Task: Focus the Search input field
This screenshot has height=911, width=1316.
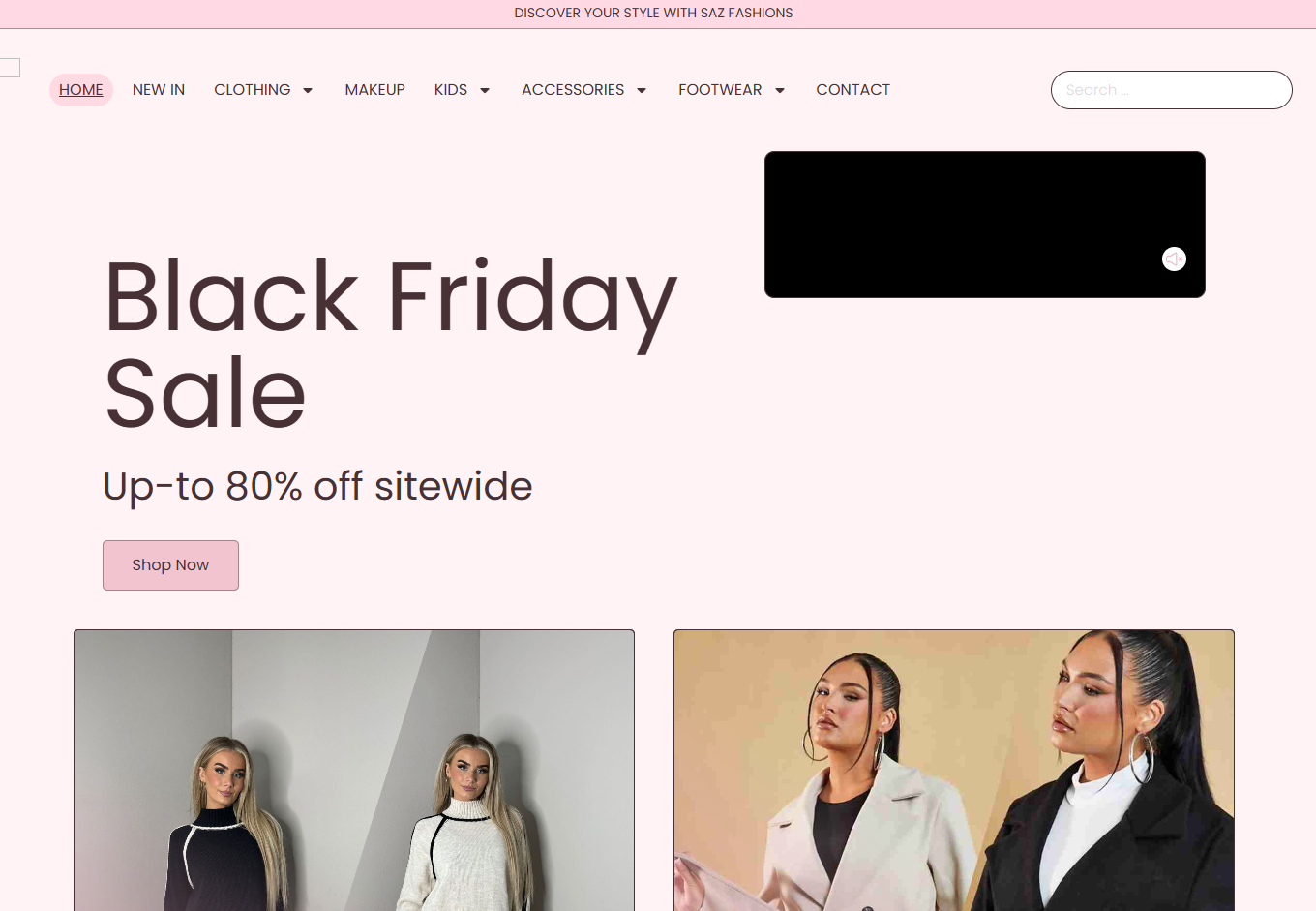Action: (1172, 90)
